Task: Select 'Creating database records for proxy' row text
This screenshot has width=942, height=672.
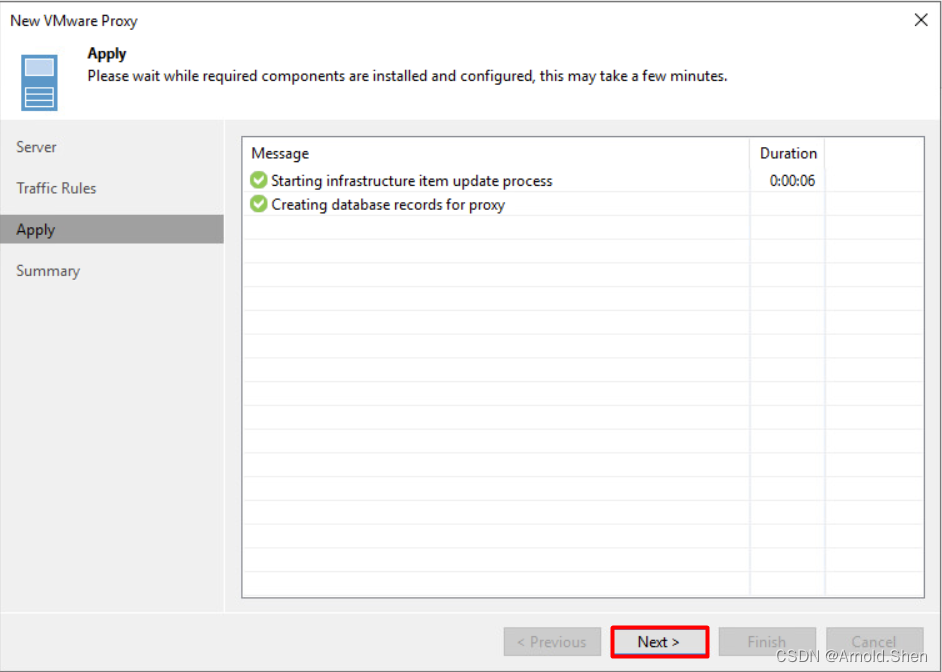Action: point(388,205)
